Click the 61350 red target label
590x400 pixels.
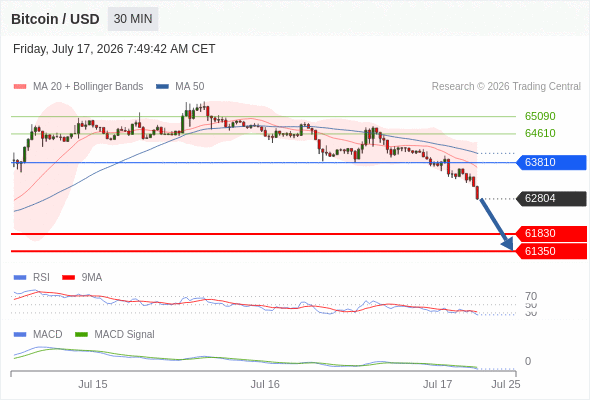click(x=551, y=251)
